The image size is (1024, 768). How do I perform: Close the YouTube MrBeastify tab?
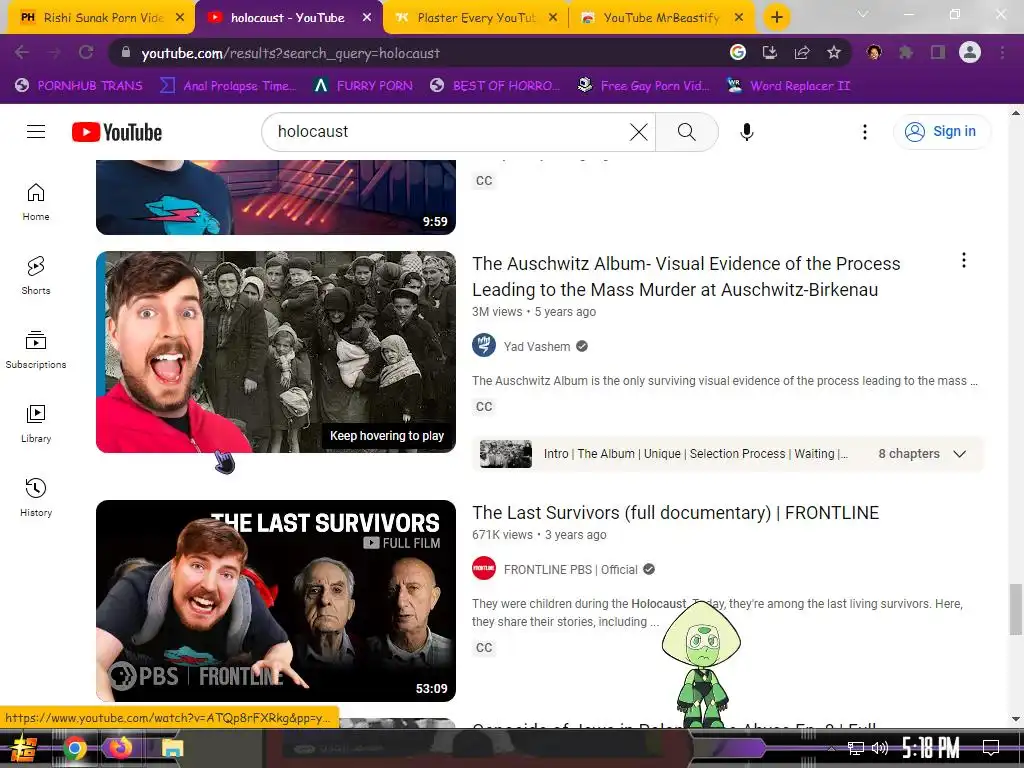pos(739,18)
